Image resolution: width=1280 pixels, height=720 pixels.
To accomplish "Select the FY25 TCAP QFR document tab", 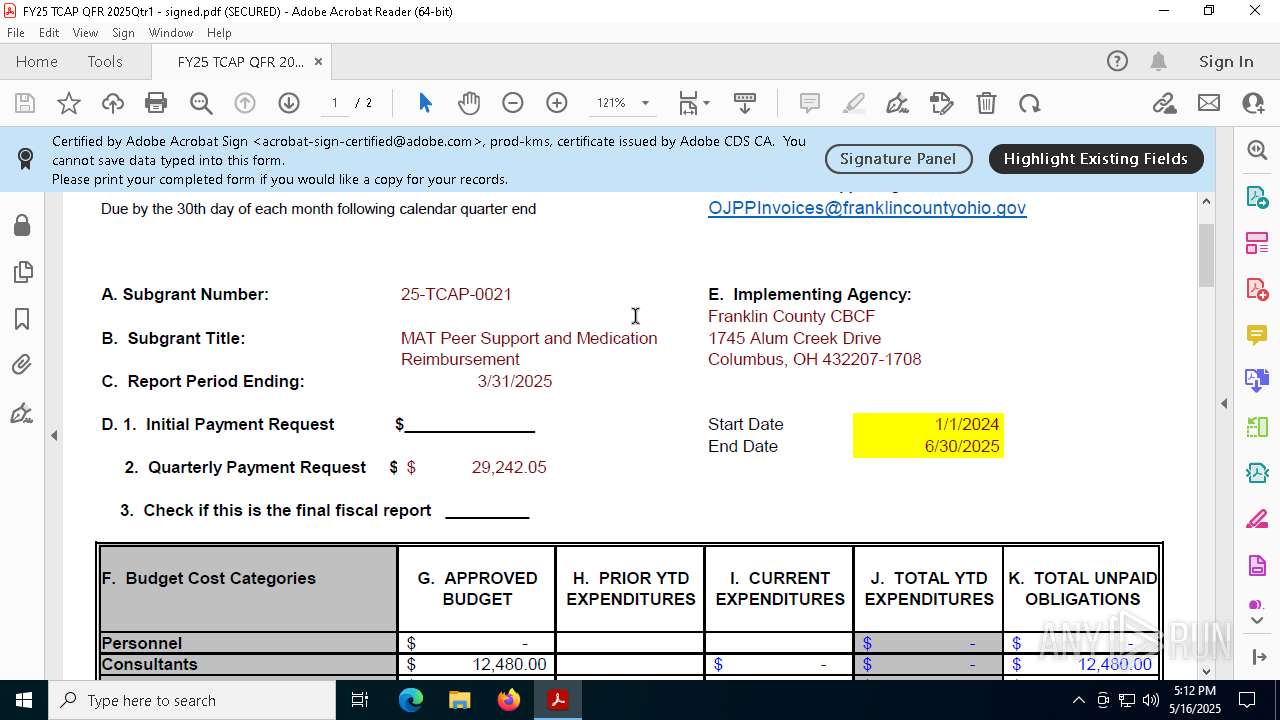I will pyautogui.click(x=240, y=61).
